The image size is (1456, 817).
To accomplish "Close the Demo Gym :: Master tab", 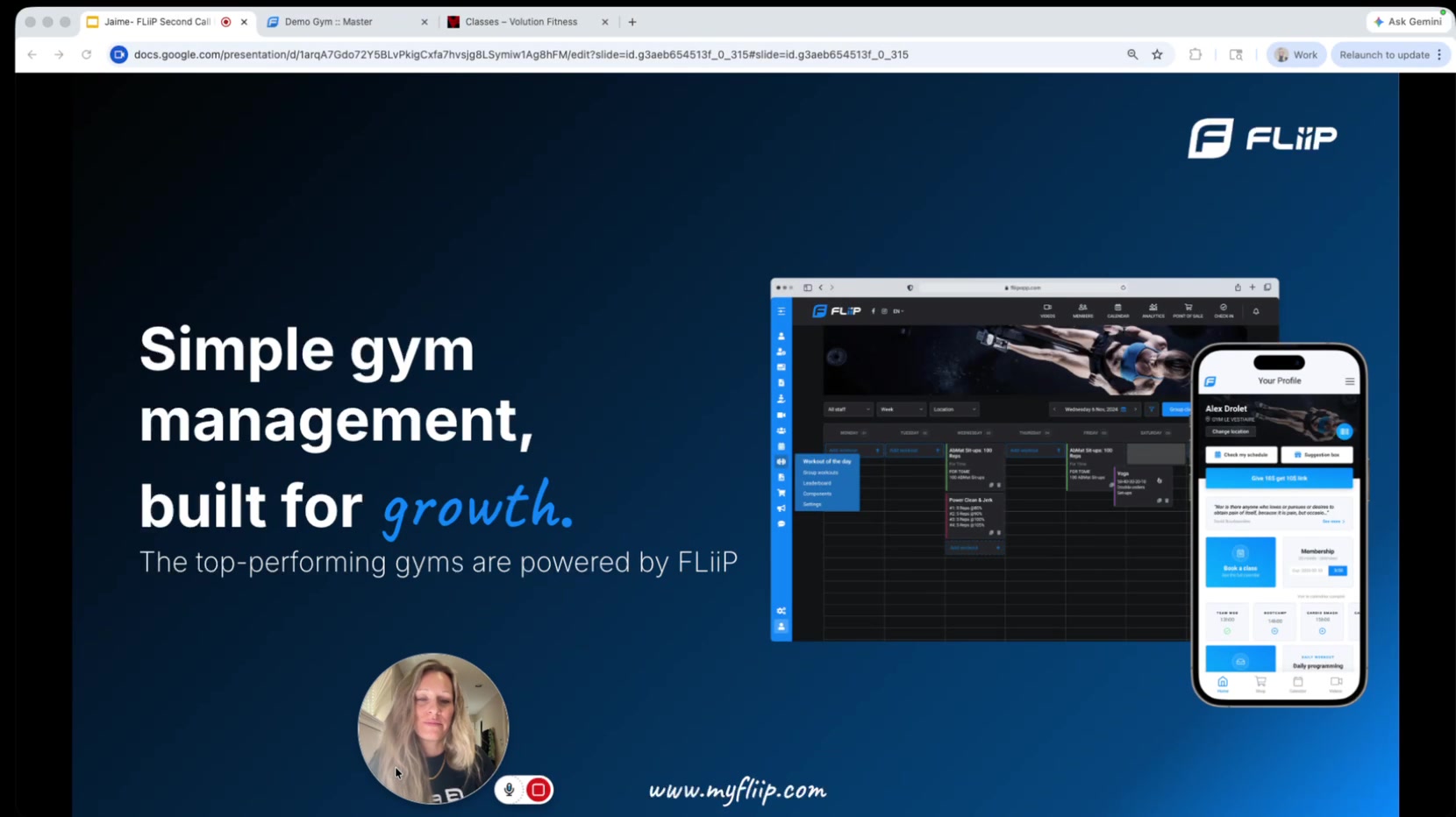I will [x=425, y=22].
